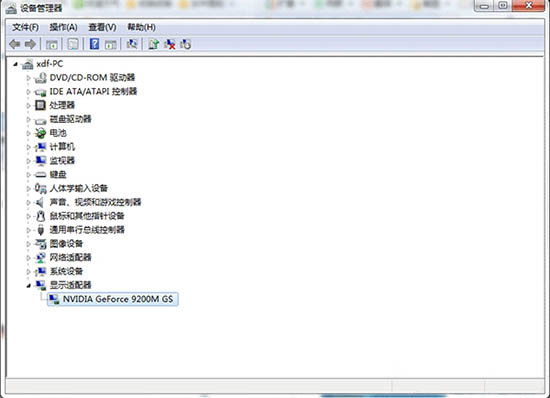This screenshot has width=550, height=398.
Task: Click the Show/hide console tree icon
Action: (52, 44)
